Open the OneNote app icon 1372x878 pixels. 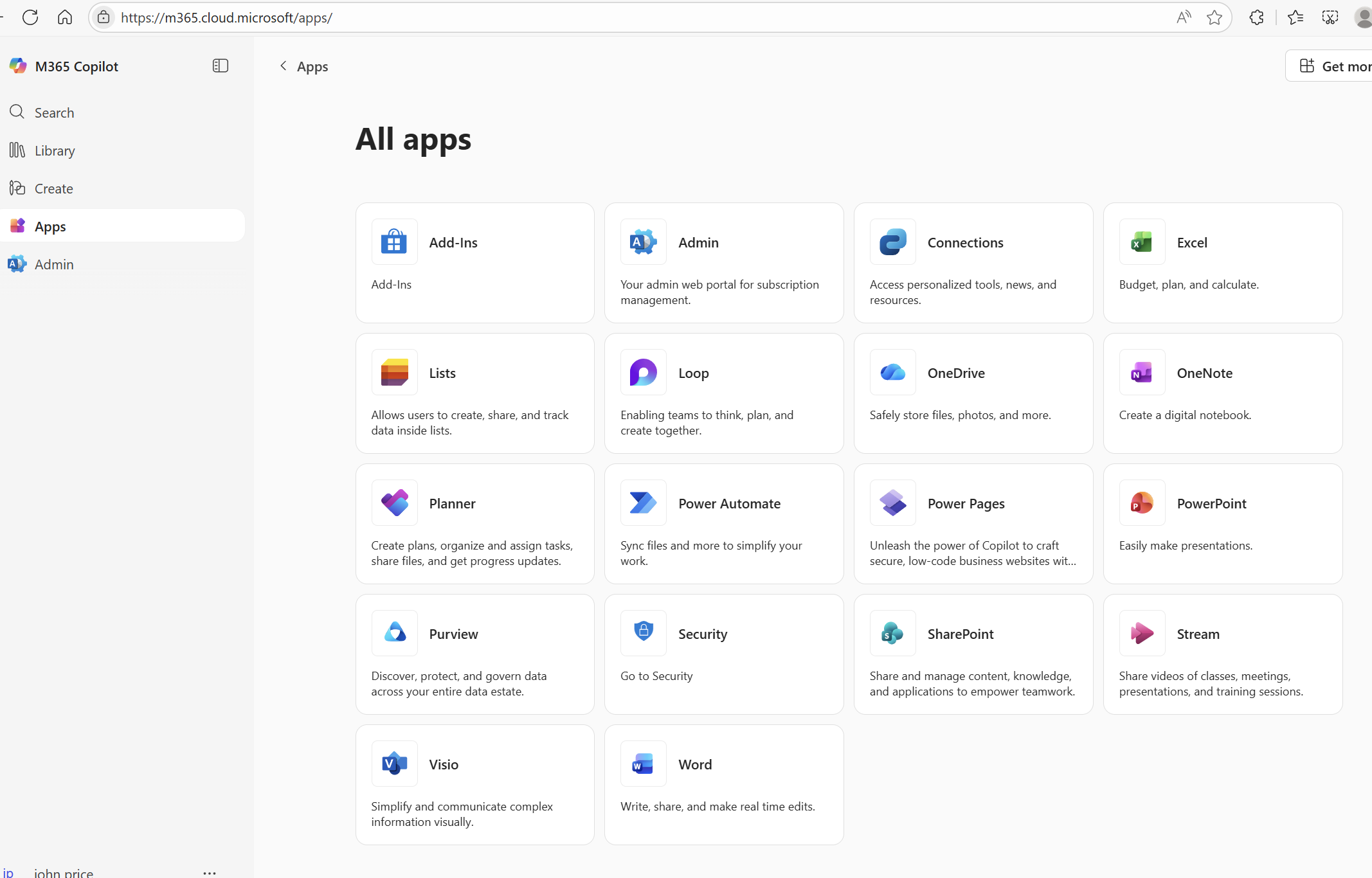click(1142, 373)
